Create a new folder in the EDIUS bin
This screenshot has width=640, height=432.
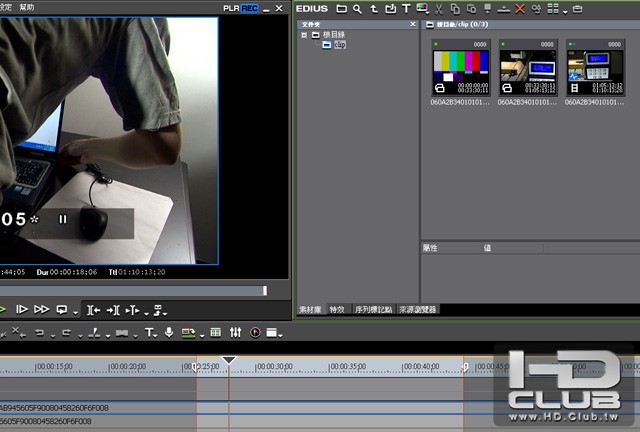342,9
